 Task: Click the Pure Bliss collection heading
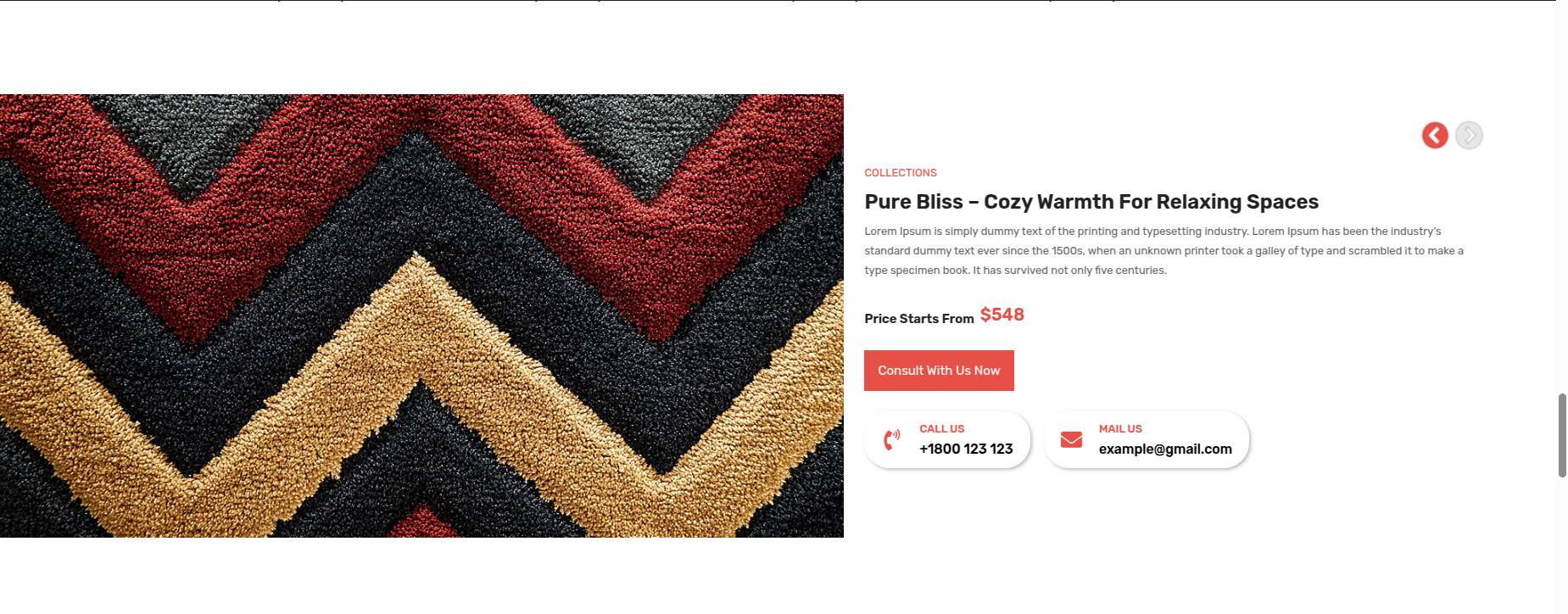[x=1091, y=202]
